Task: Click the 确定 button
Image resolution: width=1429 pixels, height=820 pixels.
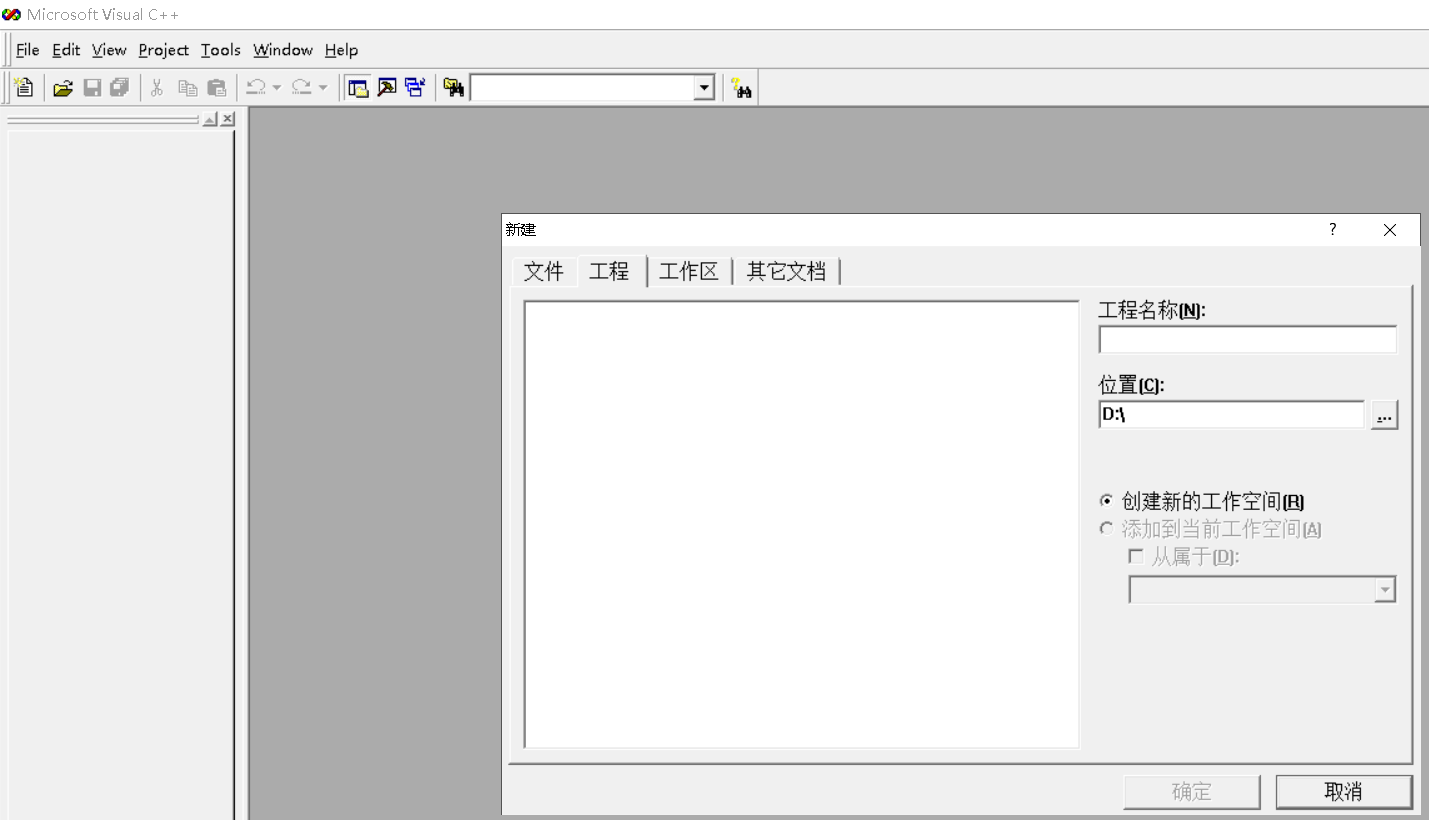Action: point(1192,792)
